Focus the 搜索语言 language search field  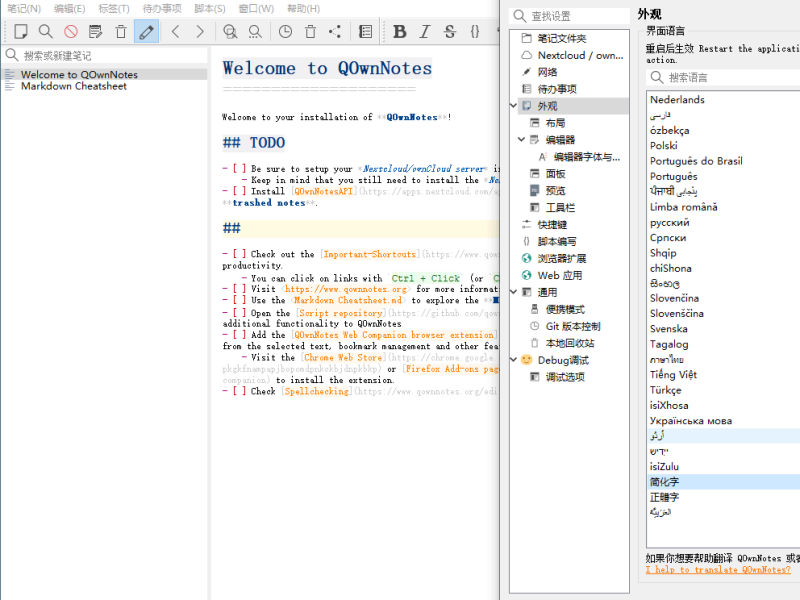click(x=724, y=78)
